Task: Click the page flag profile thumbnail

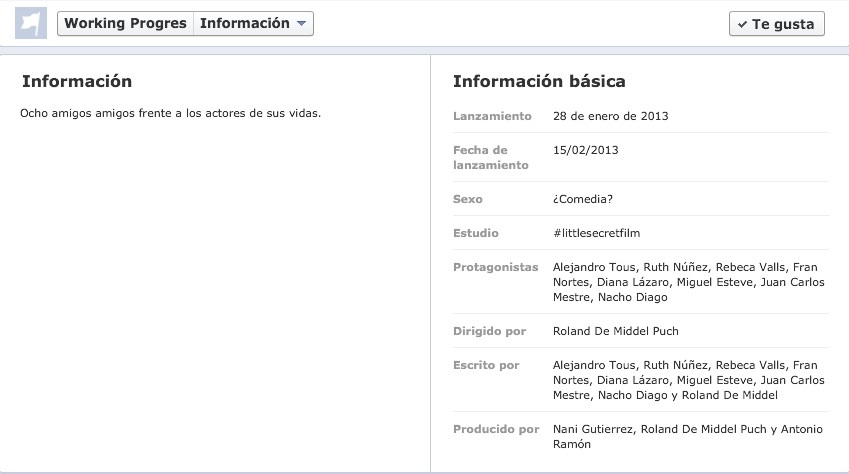Action: click(32, 24)
